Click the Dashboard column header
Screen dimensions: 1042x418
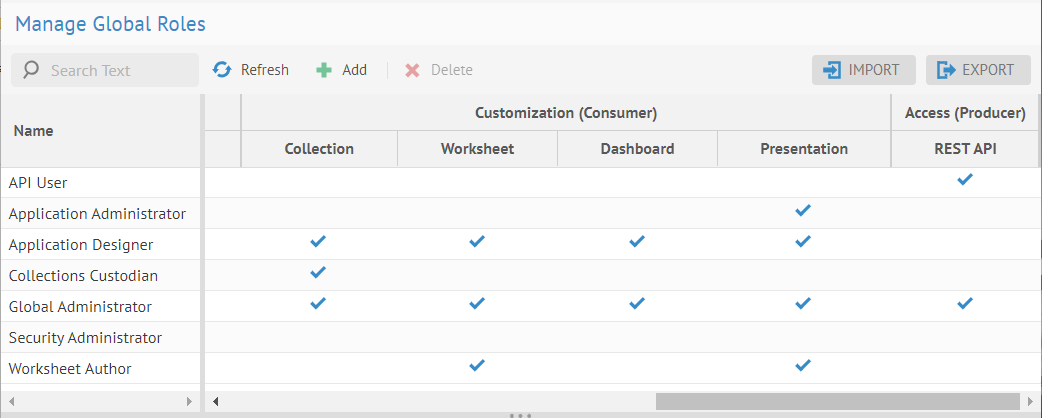point(637,149)
